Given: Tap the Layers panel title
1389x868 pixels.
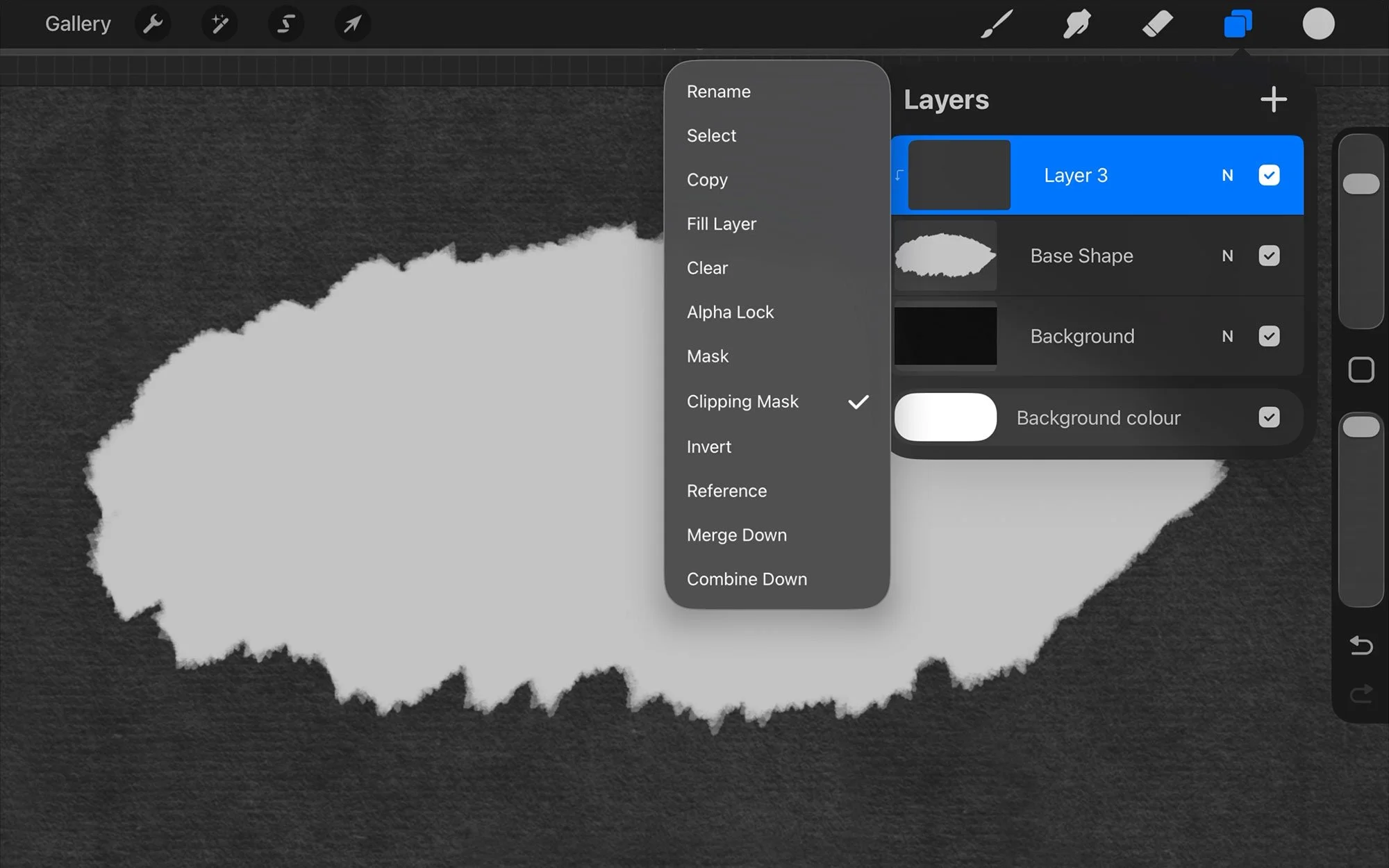Looking at the screenshot, I should (x=946, y=100).
